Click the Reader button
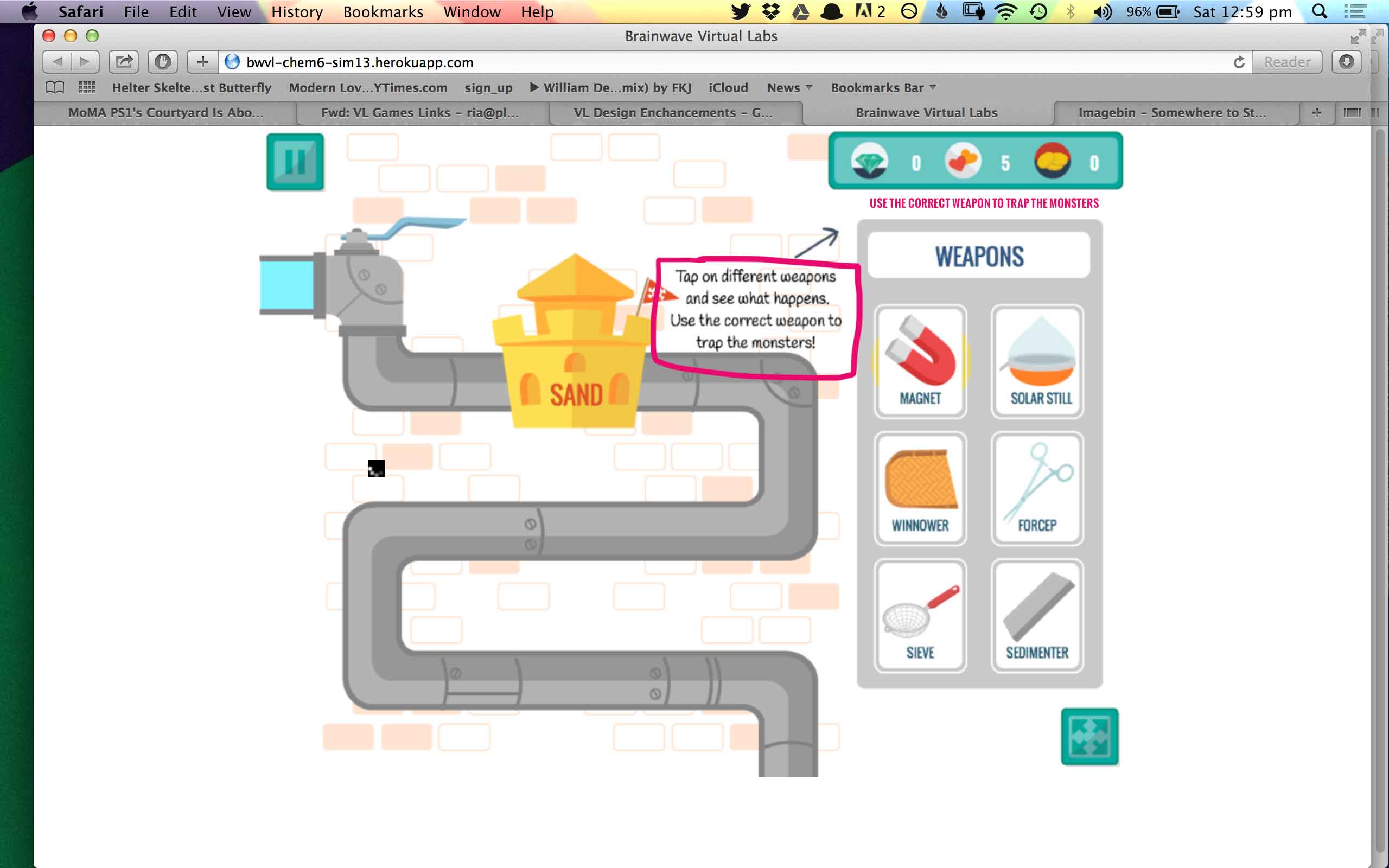 [1287, 62]
